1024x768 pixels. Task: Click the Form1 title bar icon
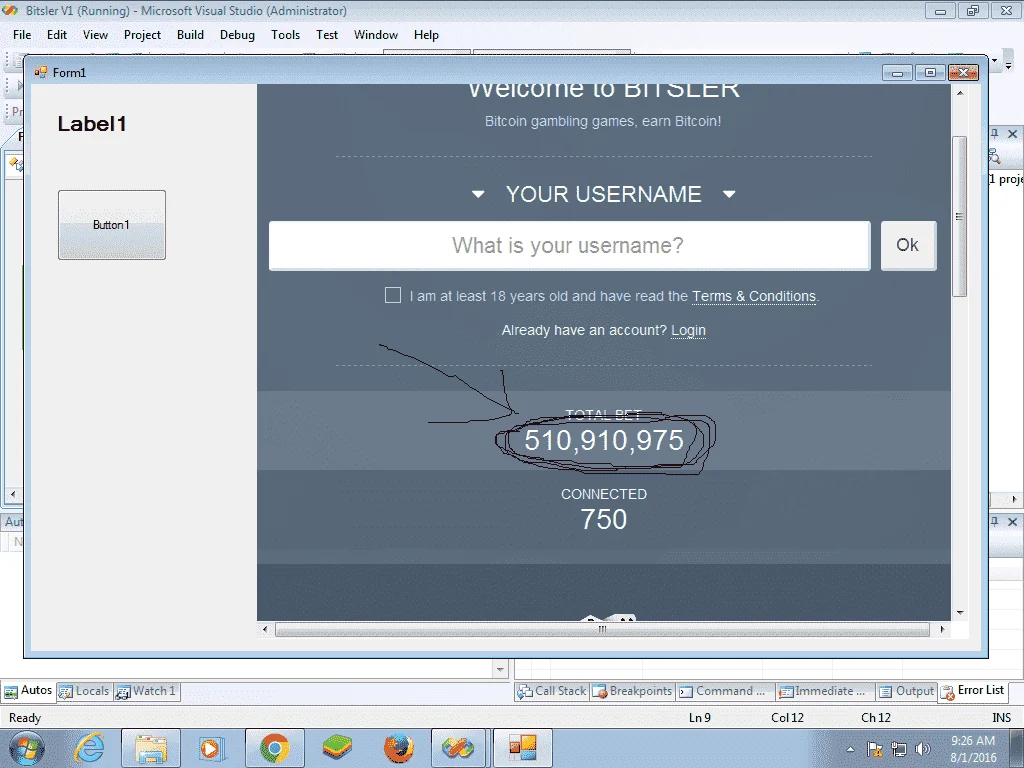pyautogui.click(x=40, y=72)
